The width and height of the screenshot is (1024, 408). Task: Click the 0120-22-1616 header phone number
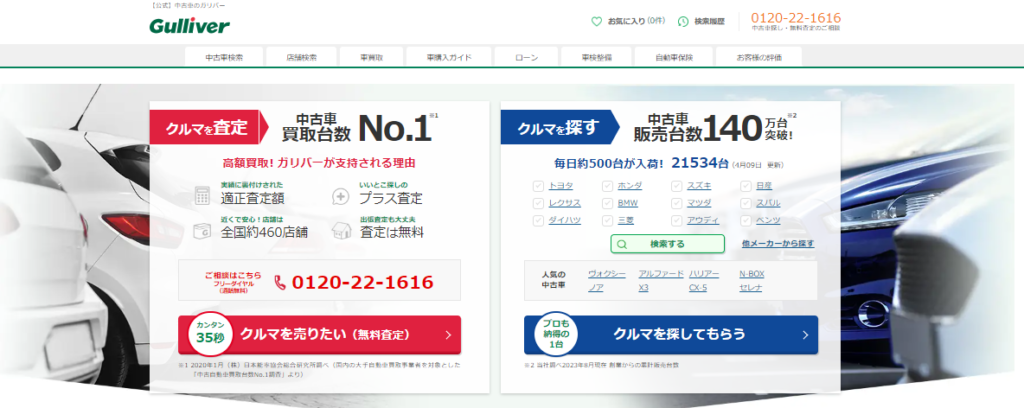(x=795, y=18)
